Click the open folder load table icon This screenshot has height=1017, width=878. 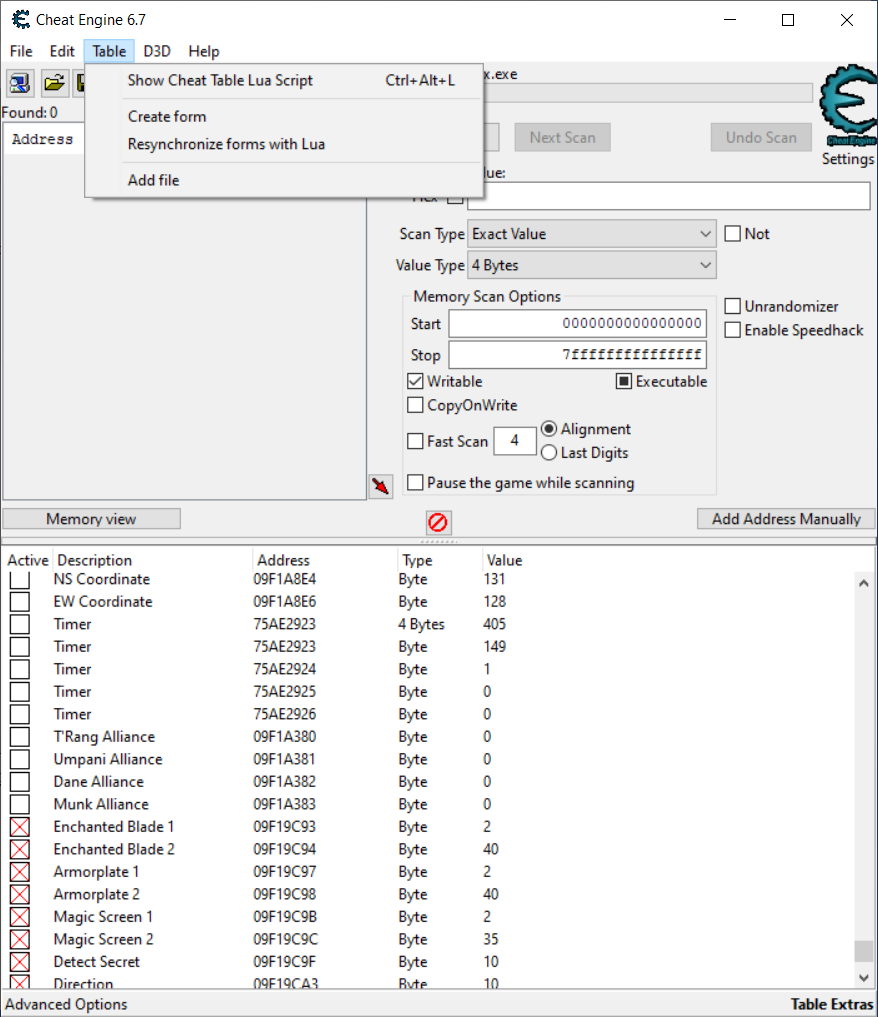pyautogui.click(x=54, y=83)
